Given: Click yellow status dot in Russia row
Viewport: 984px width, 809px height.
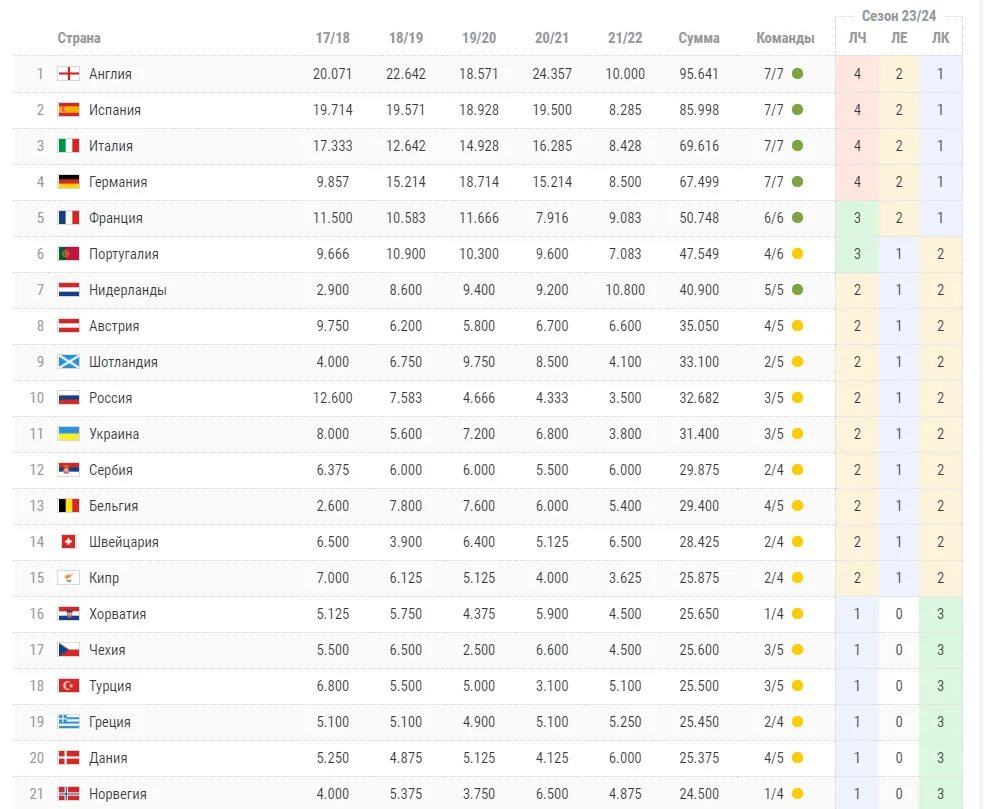Looking at the screenshot, I should click(x=797, y=398).
